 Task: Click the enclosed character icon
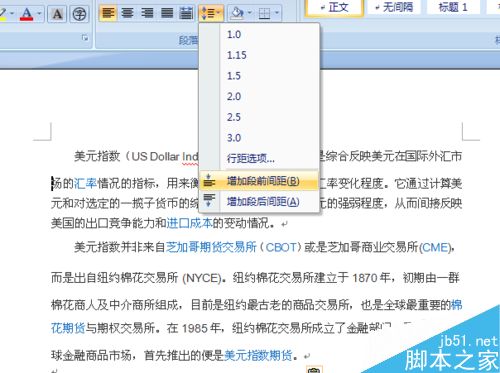79,14
